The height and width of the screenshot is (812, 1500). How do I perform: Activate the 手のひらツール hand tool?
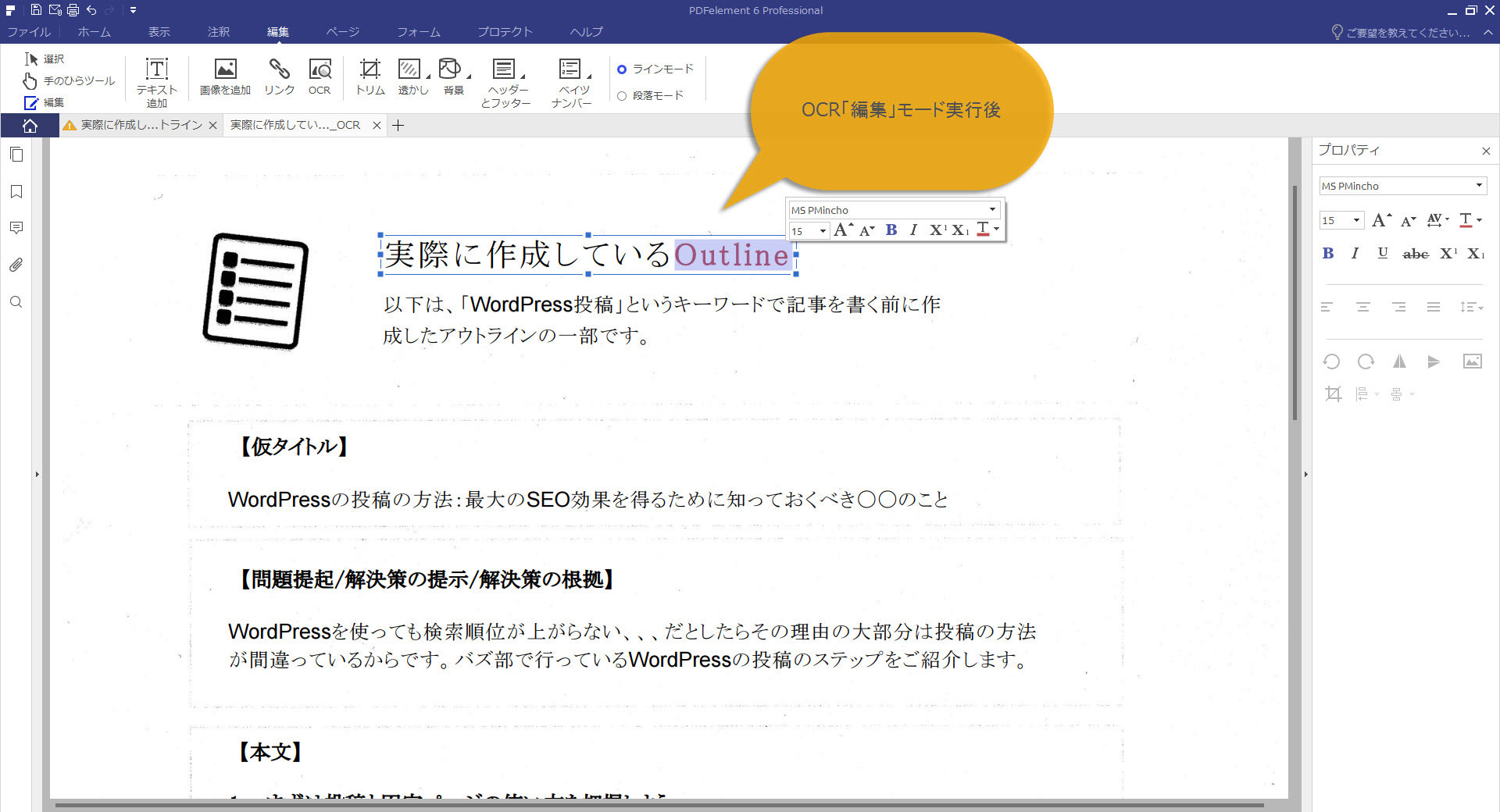(69, 80)
